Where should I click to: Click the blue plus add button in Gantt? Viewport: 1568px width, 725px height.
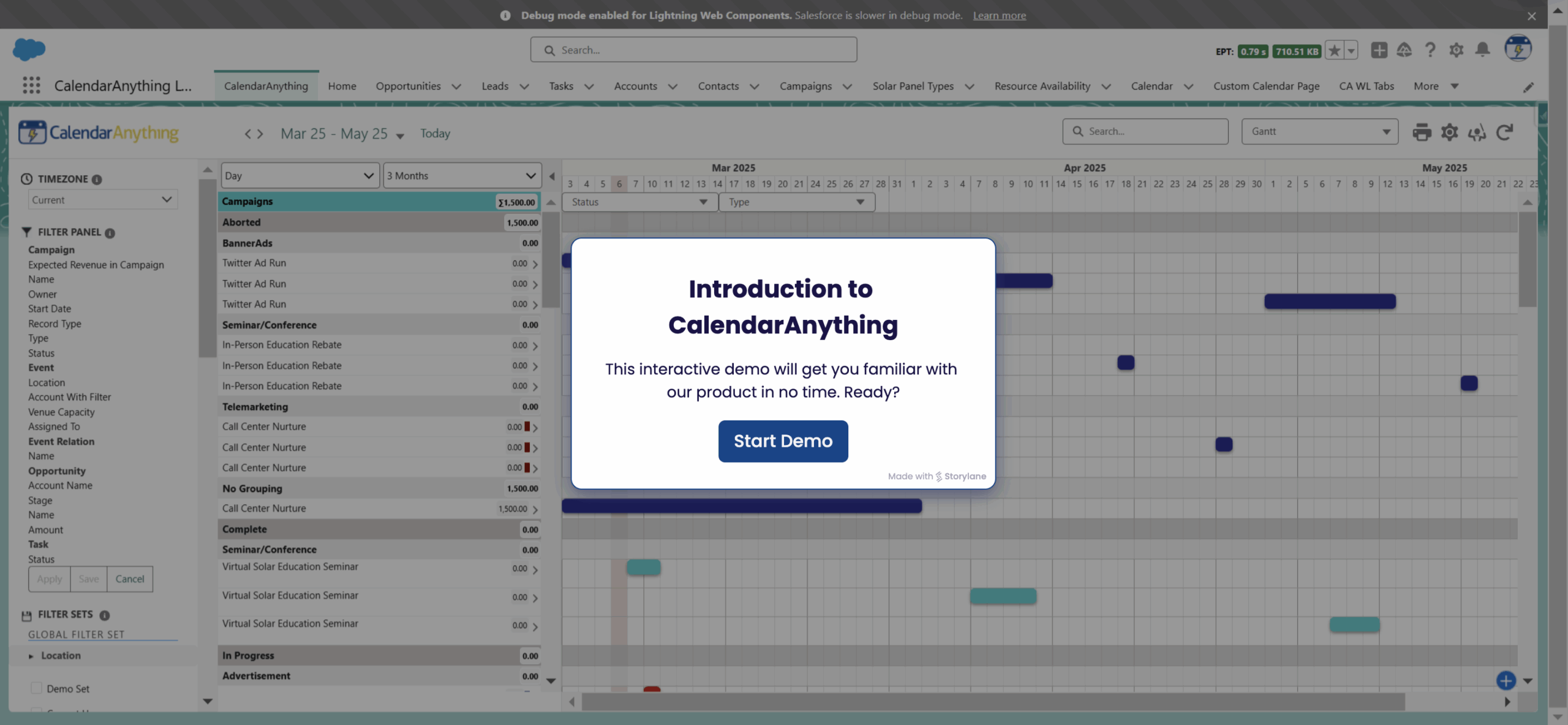click(x=1506, y=680)
